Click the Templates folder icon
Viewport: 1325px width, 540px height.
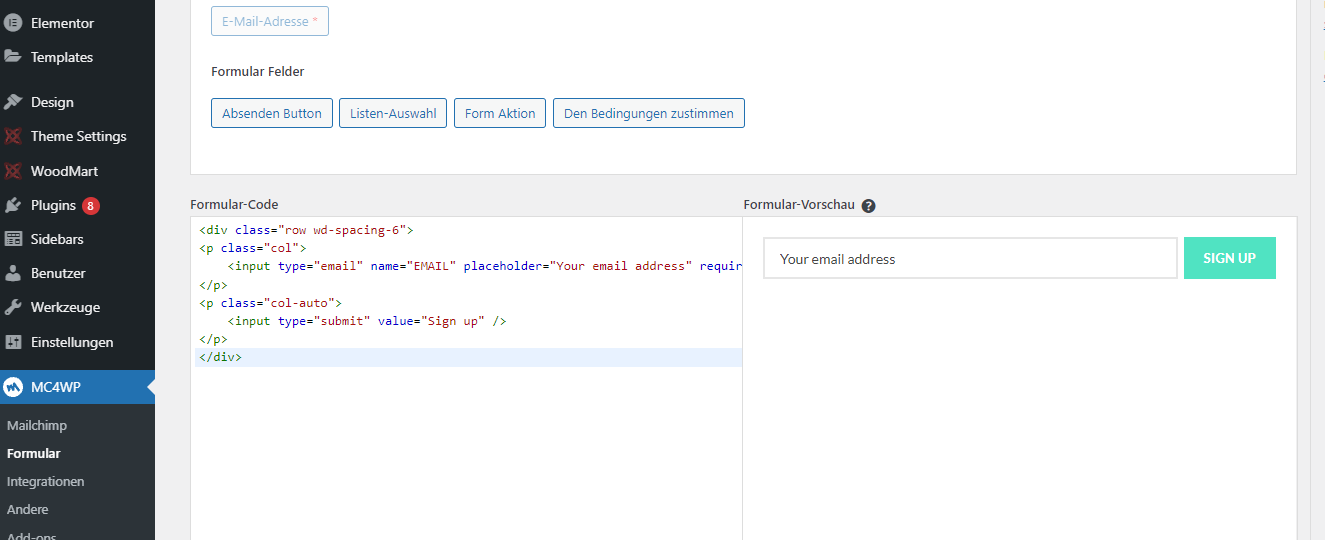coord(13,57)
